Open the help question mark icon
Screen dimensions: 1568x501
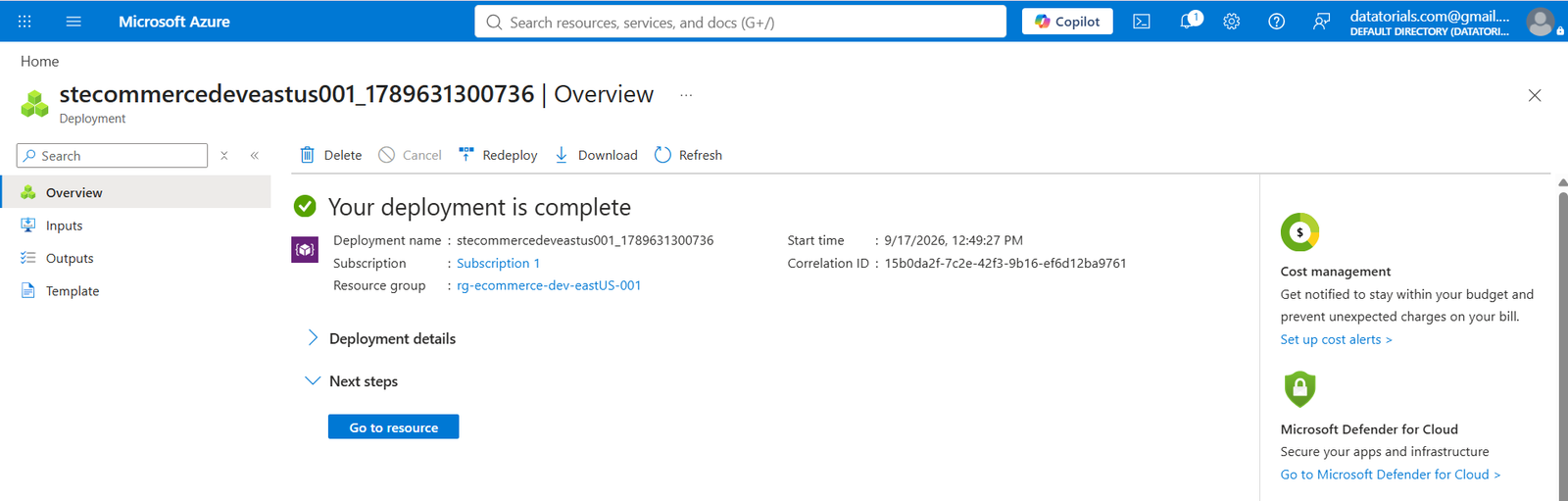coord(1276,22)
